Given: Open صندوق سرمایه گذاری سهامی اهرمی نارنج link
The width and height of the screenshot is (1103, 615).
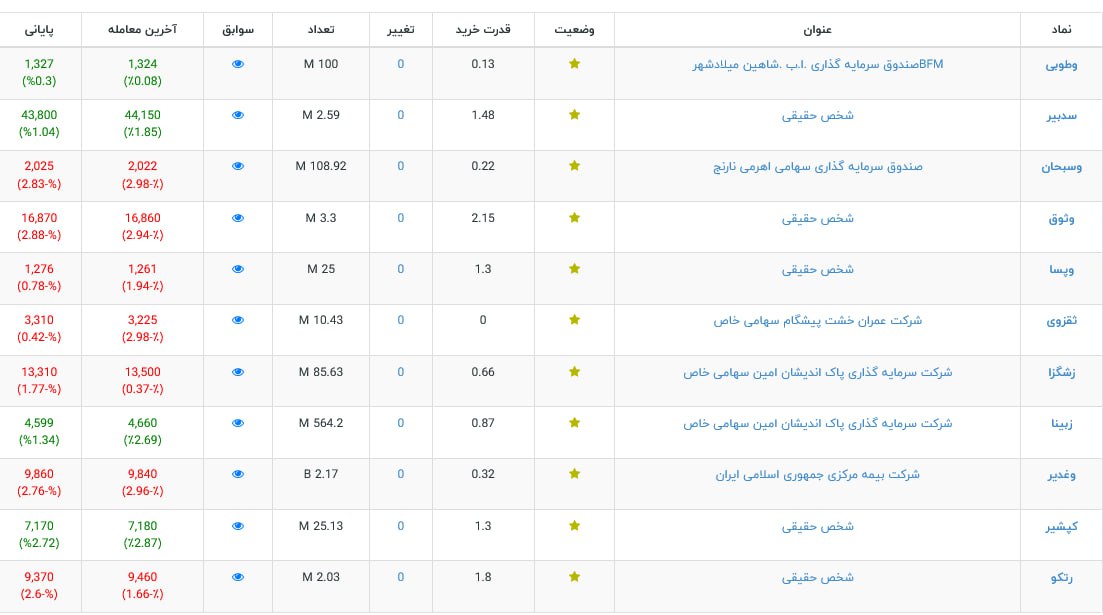Looking at the screenshot, I should 817,166.
